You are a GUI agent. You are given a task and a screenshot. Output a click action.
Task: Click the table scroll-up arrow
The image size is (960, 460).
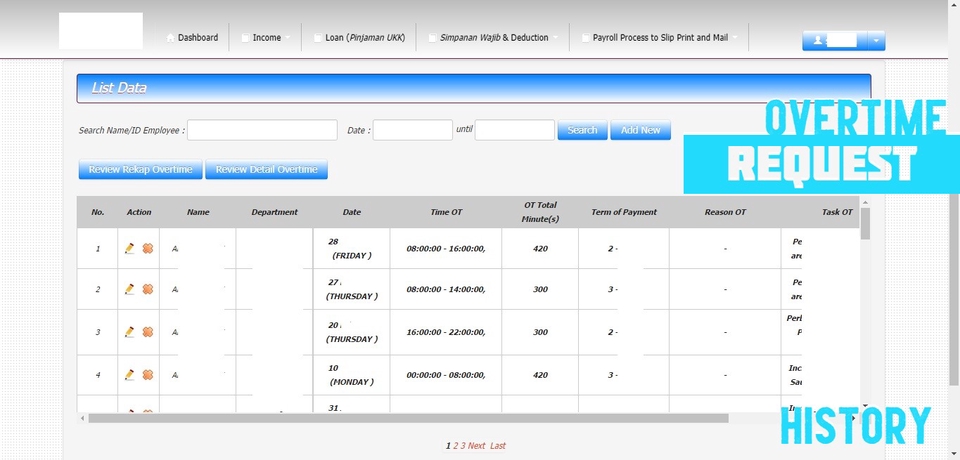coord(865,202)
